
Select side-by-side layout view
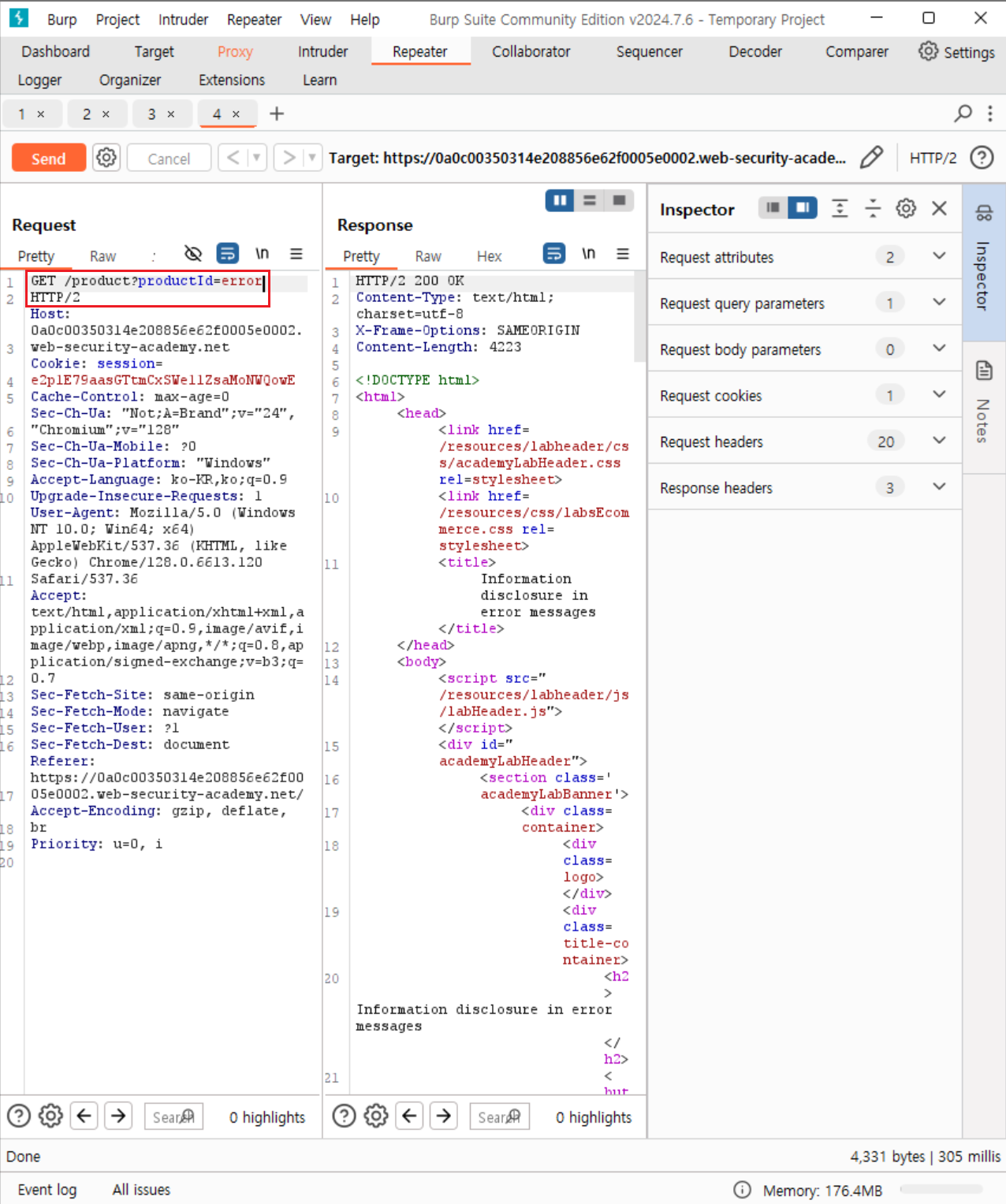560,200
